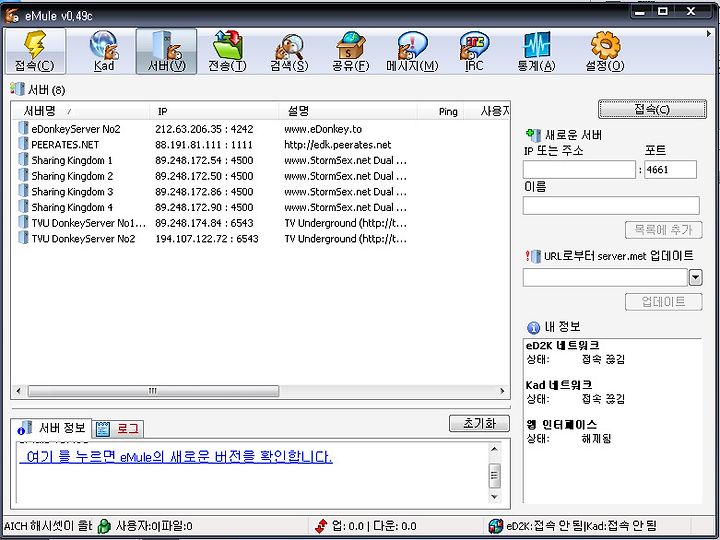Sort list by 설명 column header
The width and height of the screenshot is (720, 540).
click(348, 111)
